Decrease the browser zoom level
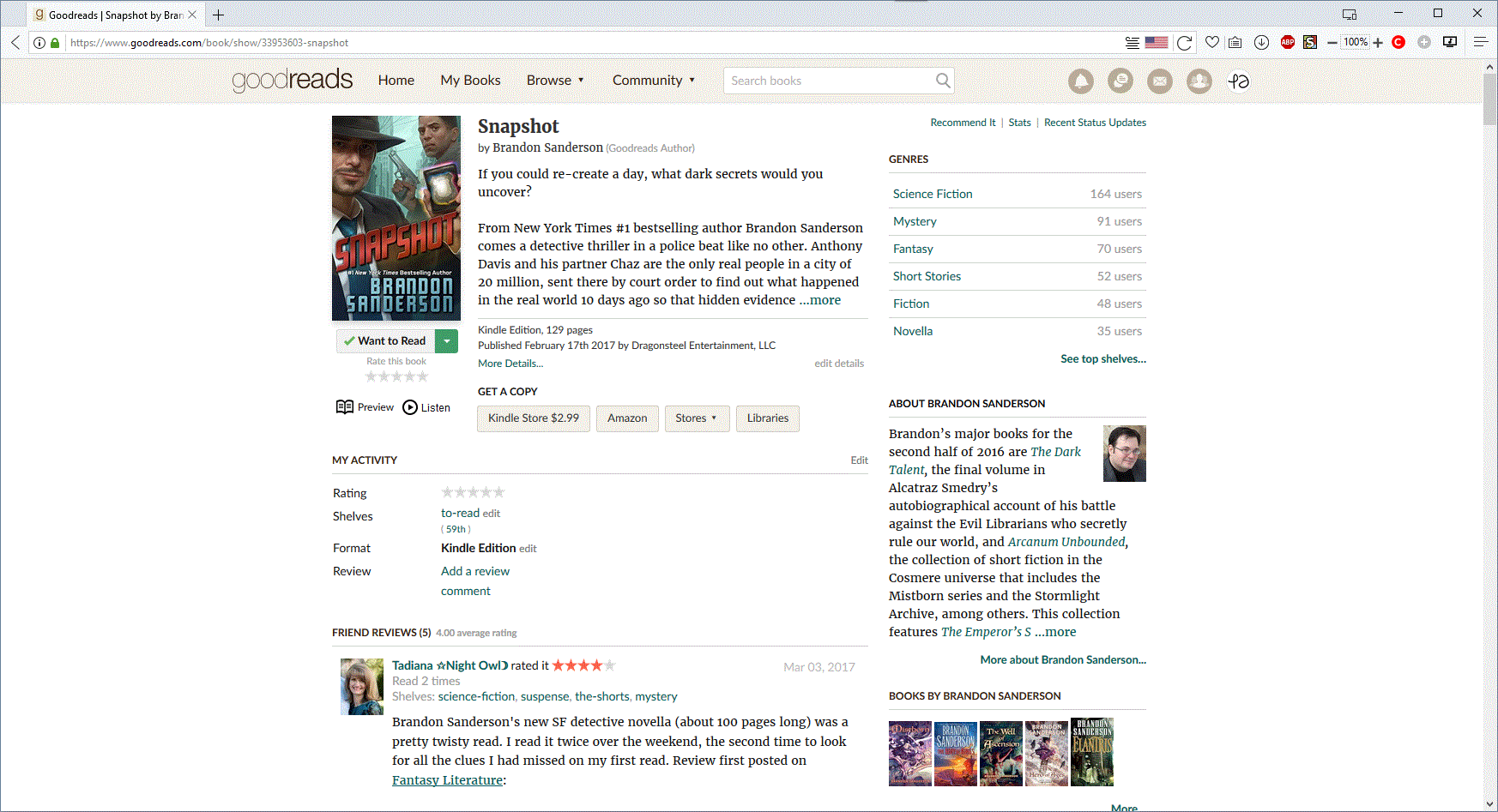 pos(1332,42)
